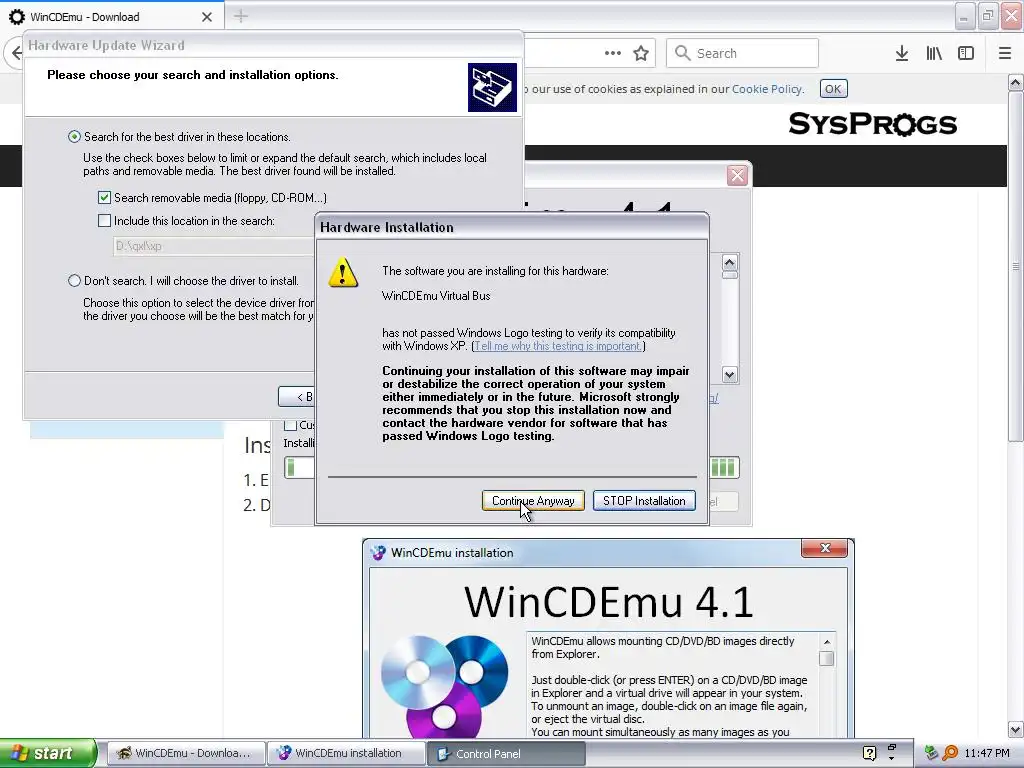Click the SysProgs logo

(872, 124)
